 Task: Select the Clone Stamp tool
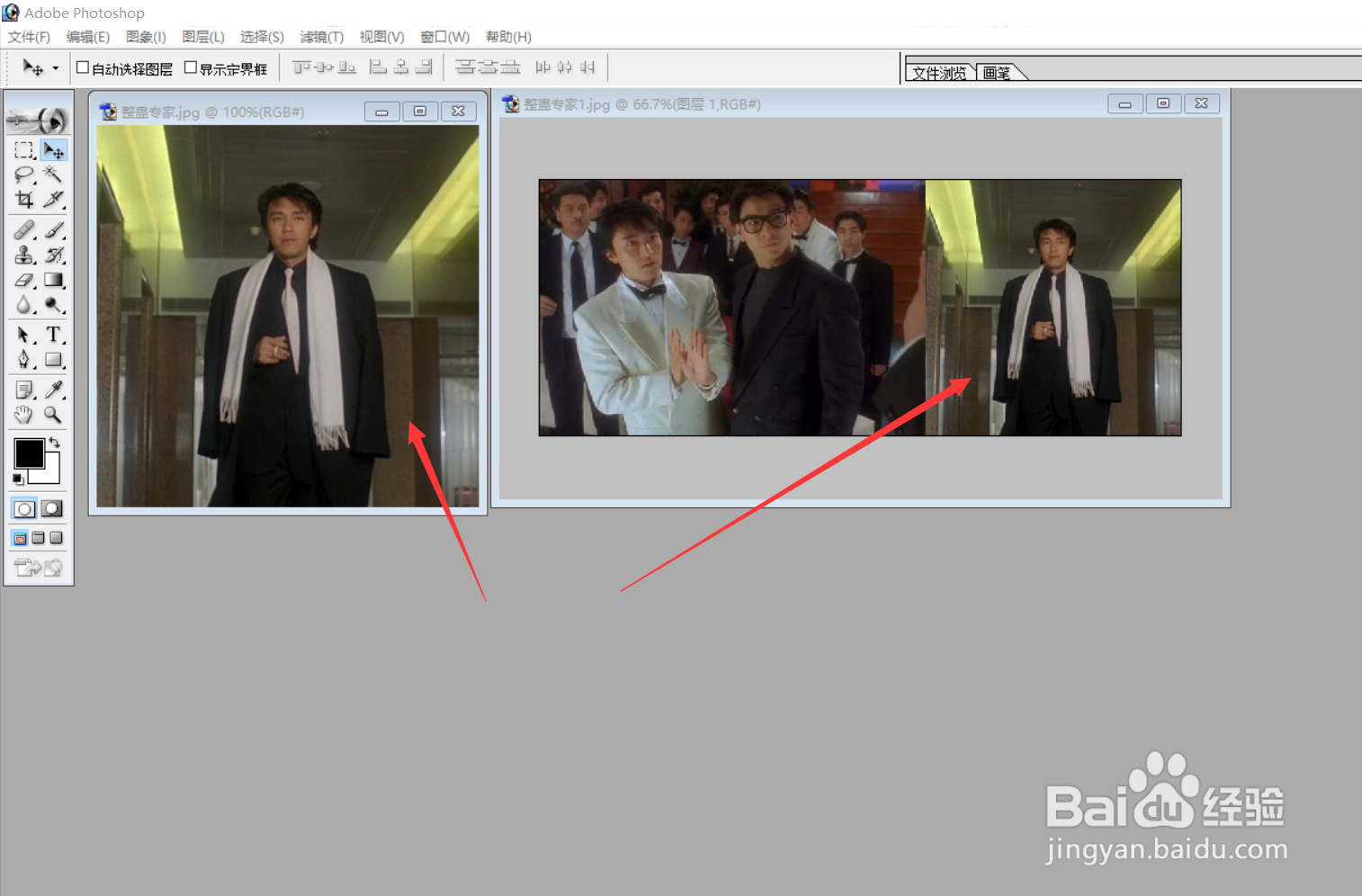coord(24,255)
